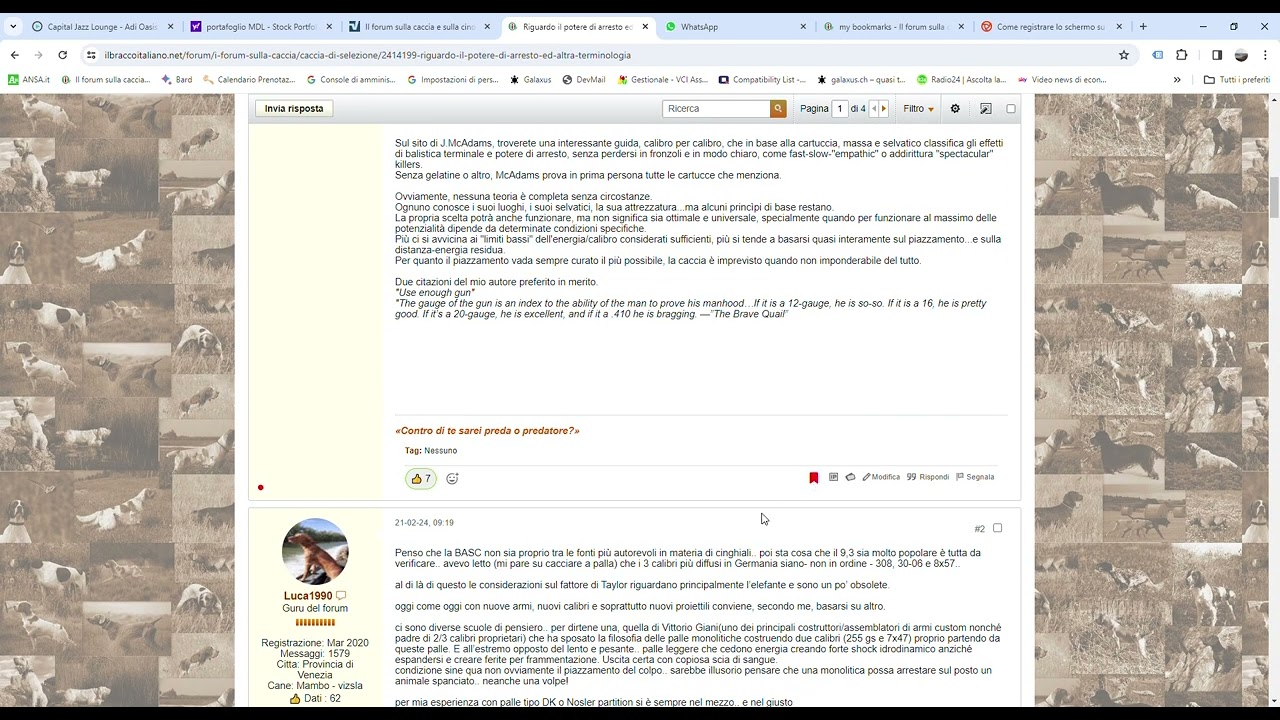This screenshot has height=720, width=1280.
Task: Click Luca1990 profile avatar picture
Action: point(315,551)
